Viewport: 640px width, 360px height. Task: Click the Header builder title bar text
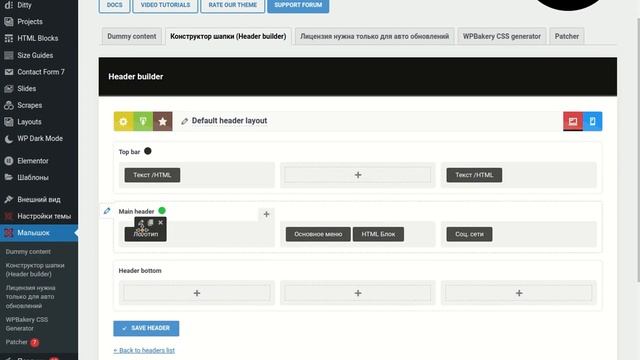tap(136, 77)
